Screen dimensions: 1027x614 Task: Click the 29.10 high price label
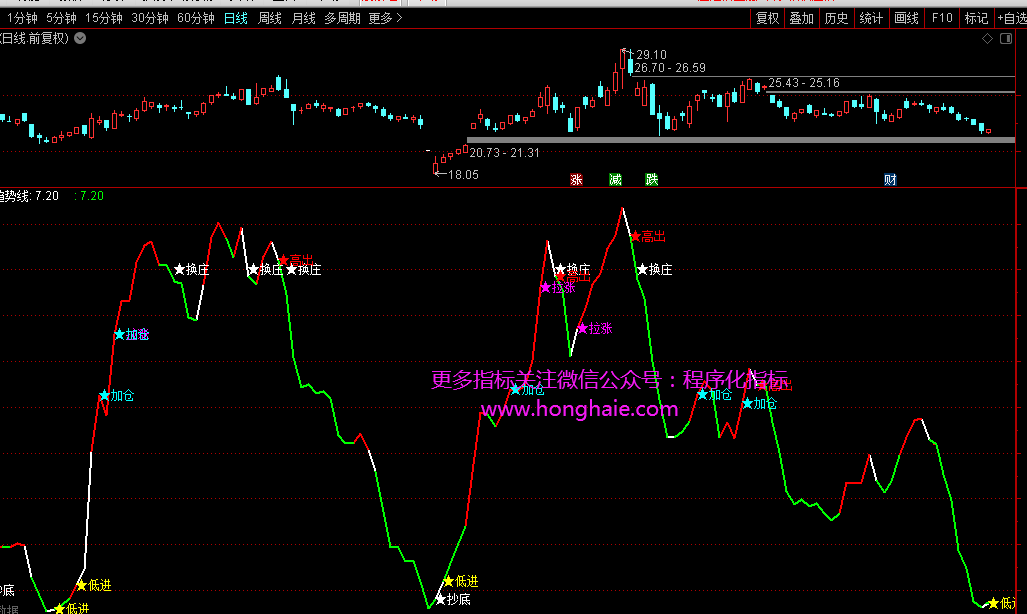click(651, 55)
